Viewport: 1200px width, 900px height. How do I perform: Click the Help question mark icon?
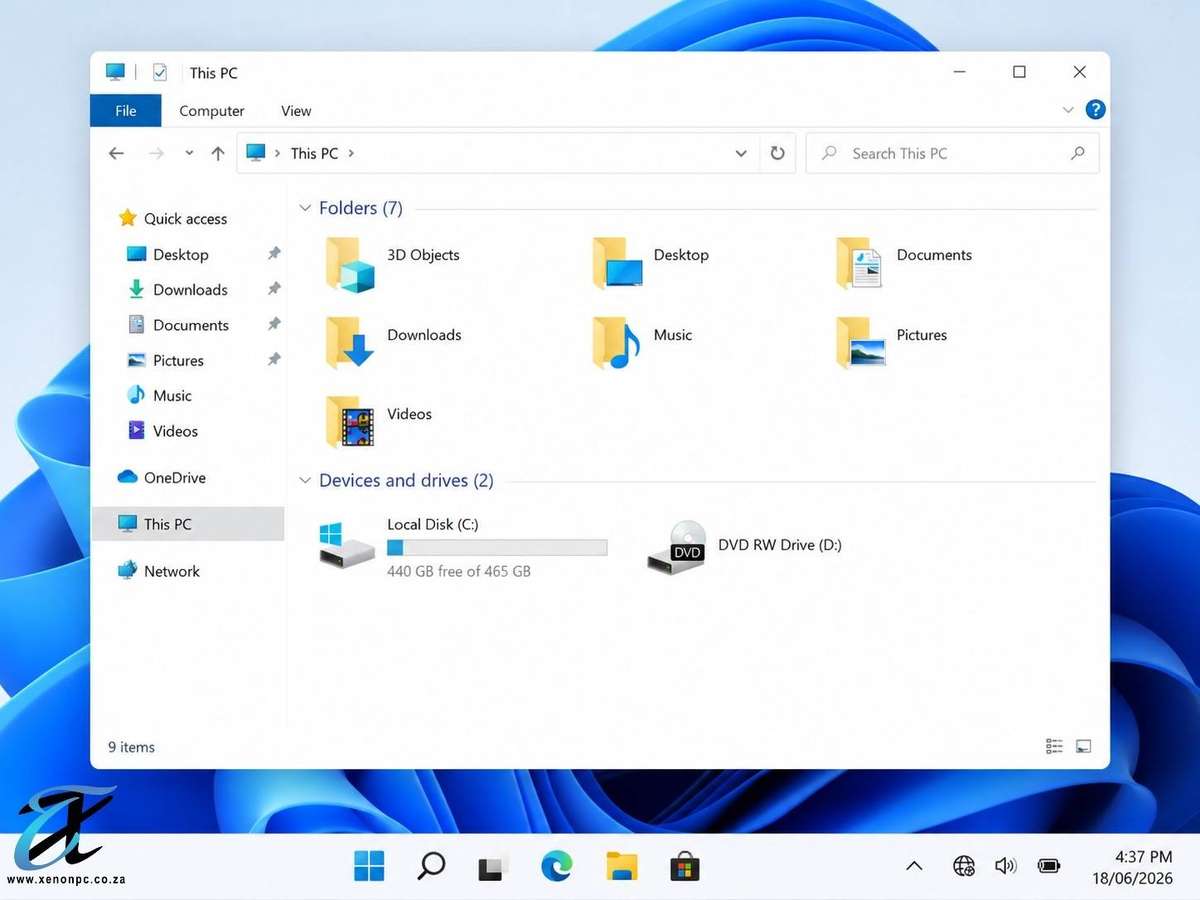[1095, 110]
